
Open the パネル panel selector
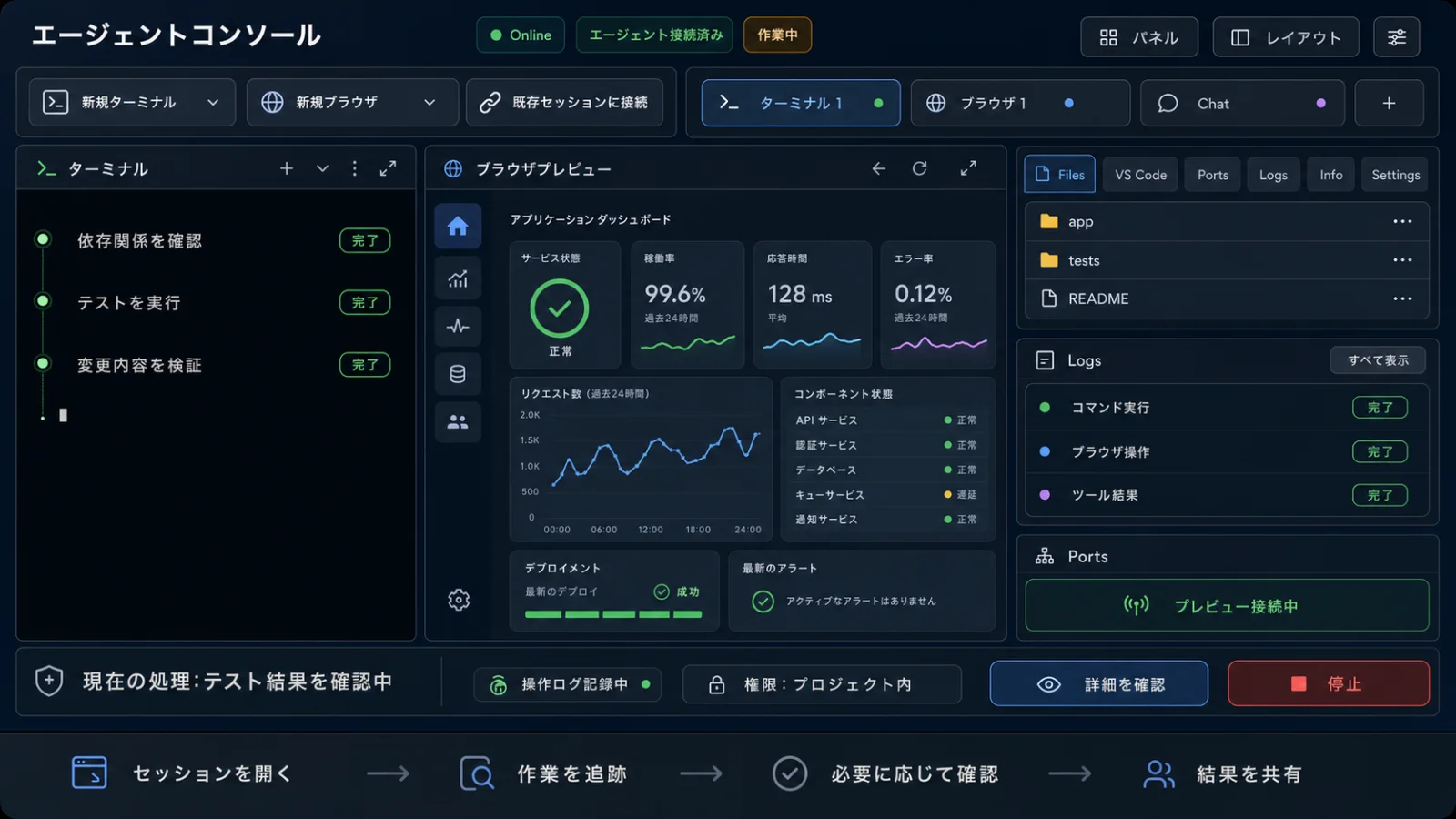(x=1139, y=37)
